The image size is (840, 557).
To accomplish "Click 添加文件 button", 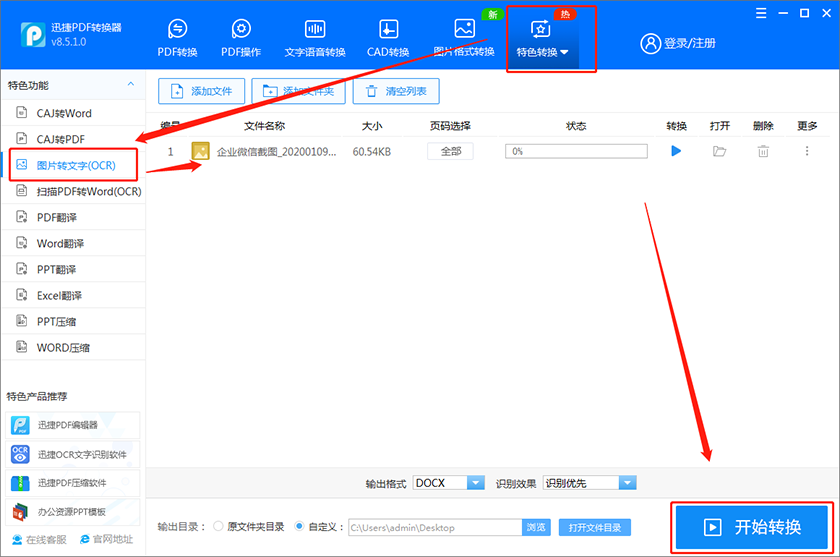I will pos(201,91).
